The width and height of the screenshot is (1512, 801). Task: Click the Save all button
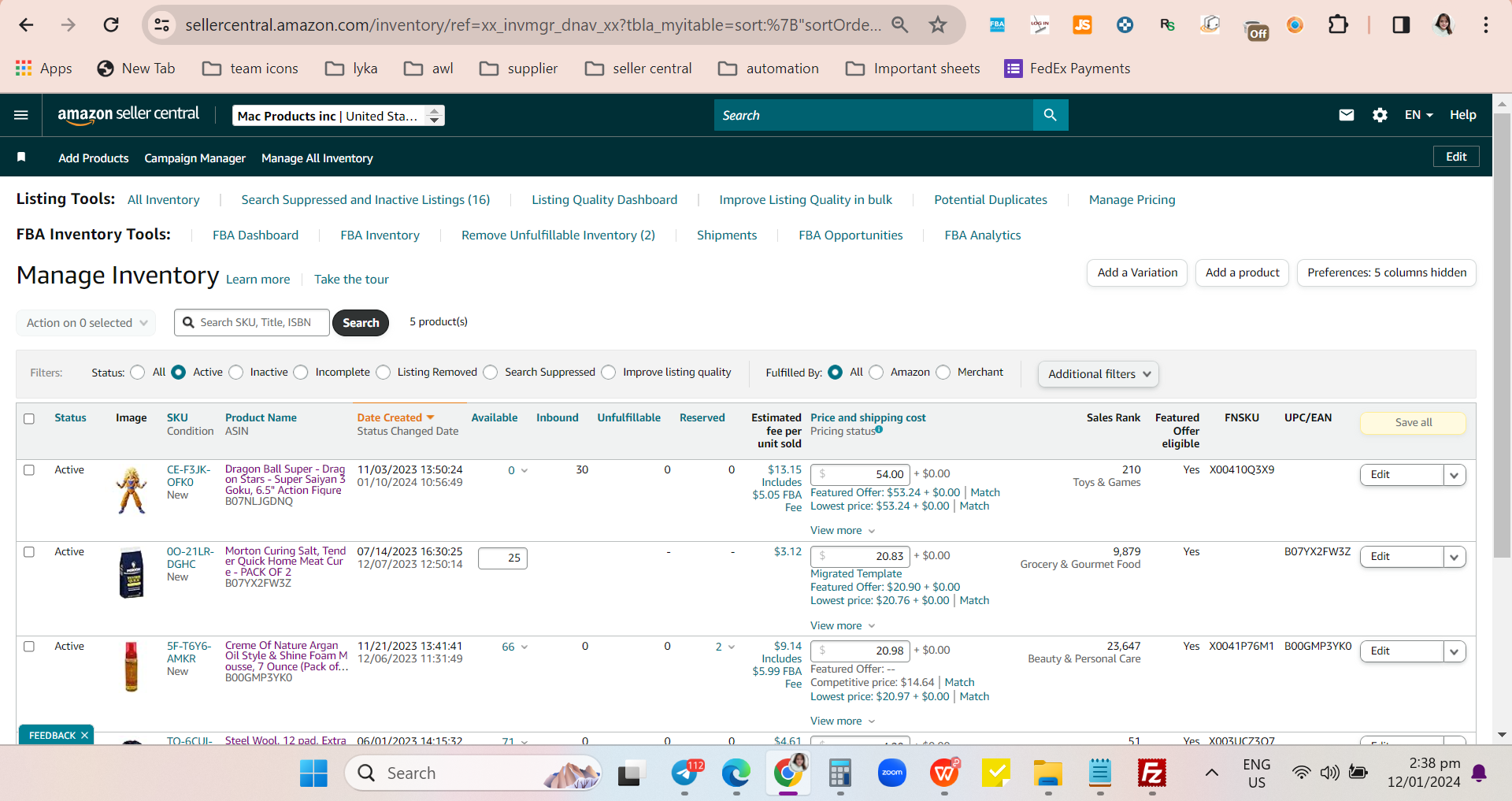(1414, 423)
